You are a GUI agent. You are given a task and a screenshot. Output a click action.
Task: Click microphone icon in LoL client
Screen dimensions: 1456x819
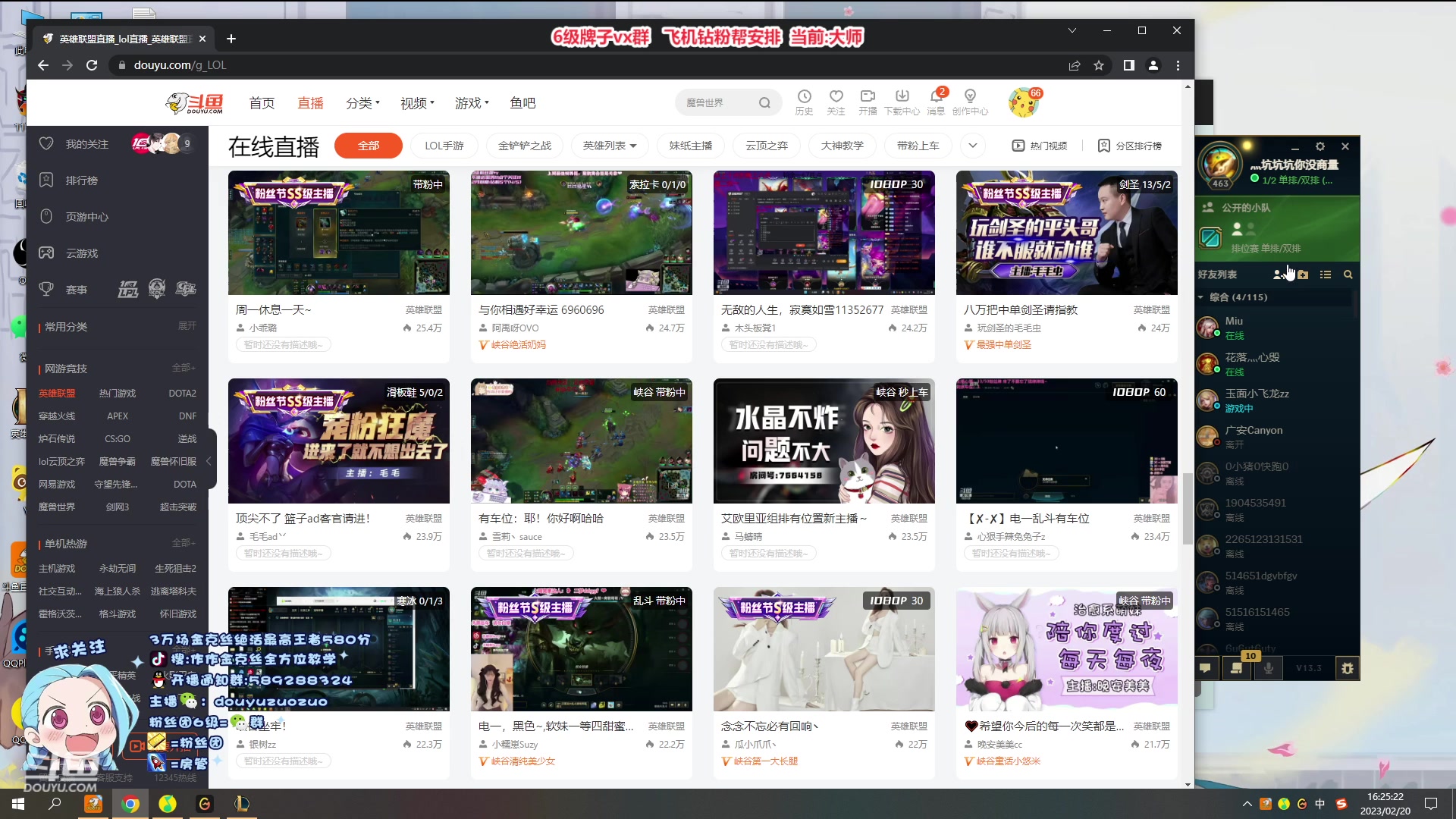coord(1269,668)
